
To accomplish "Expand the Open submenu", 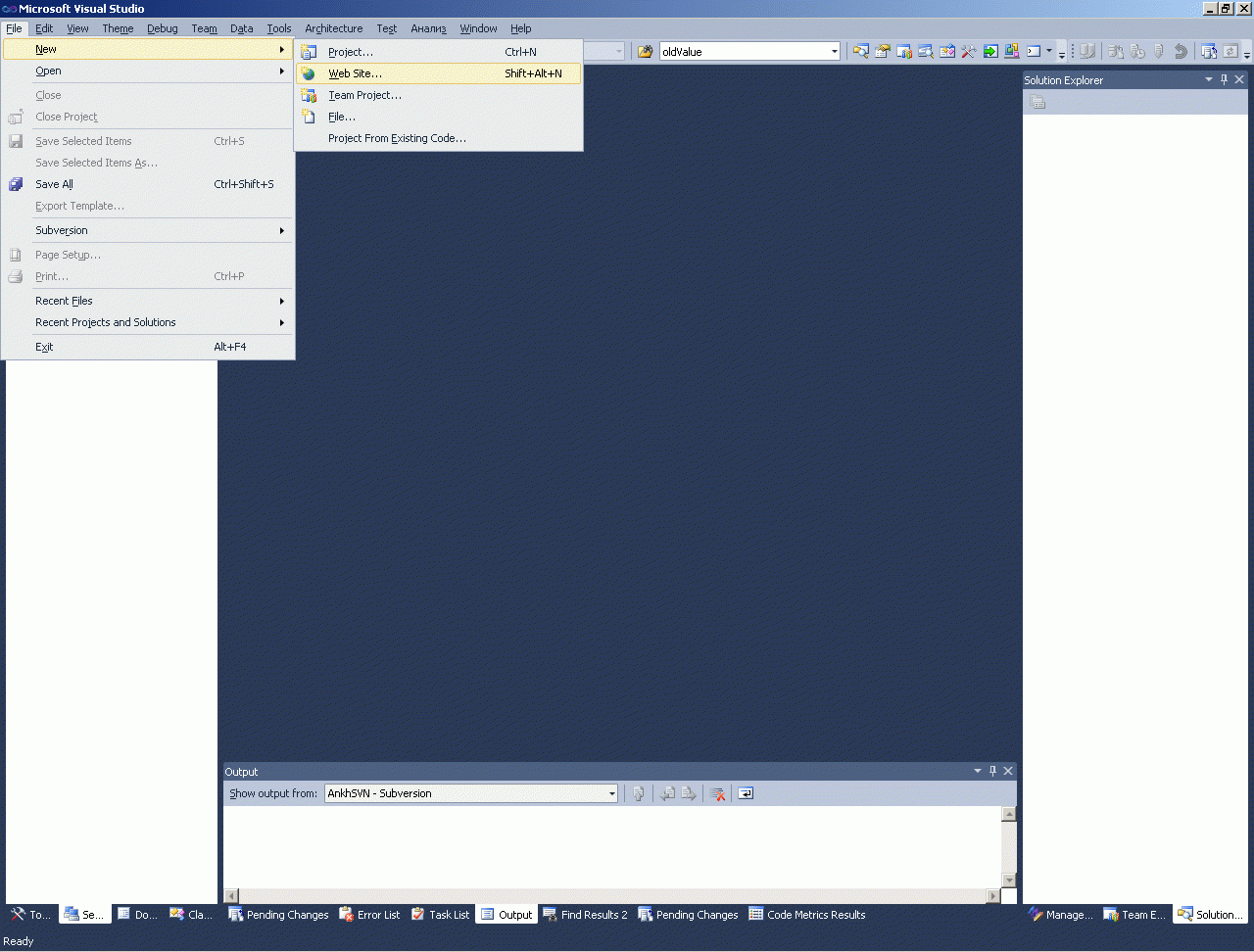I will [147, 71].
